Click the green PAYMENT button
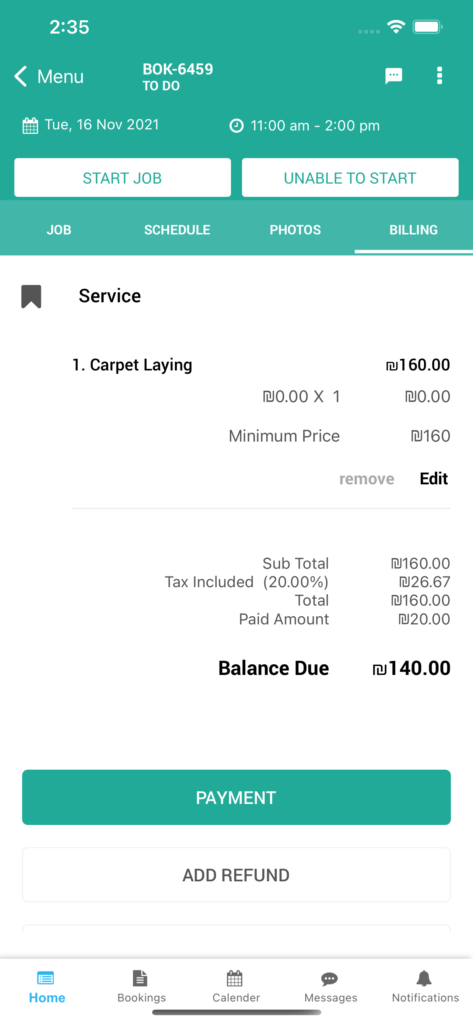 point(236,797)
